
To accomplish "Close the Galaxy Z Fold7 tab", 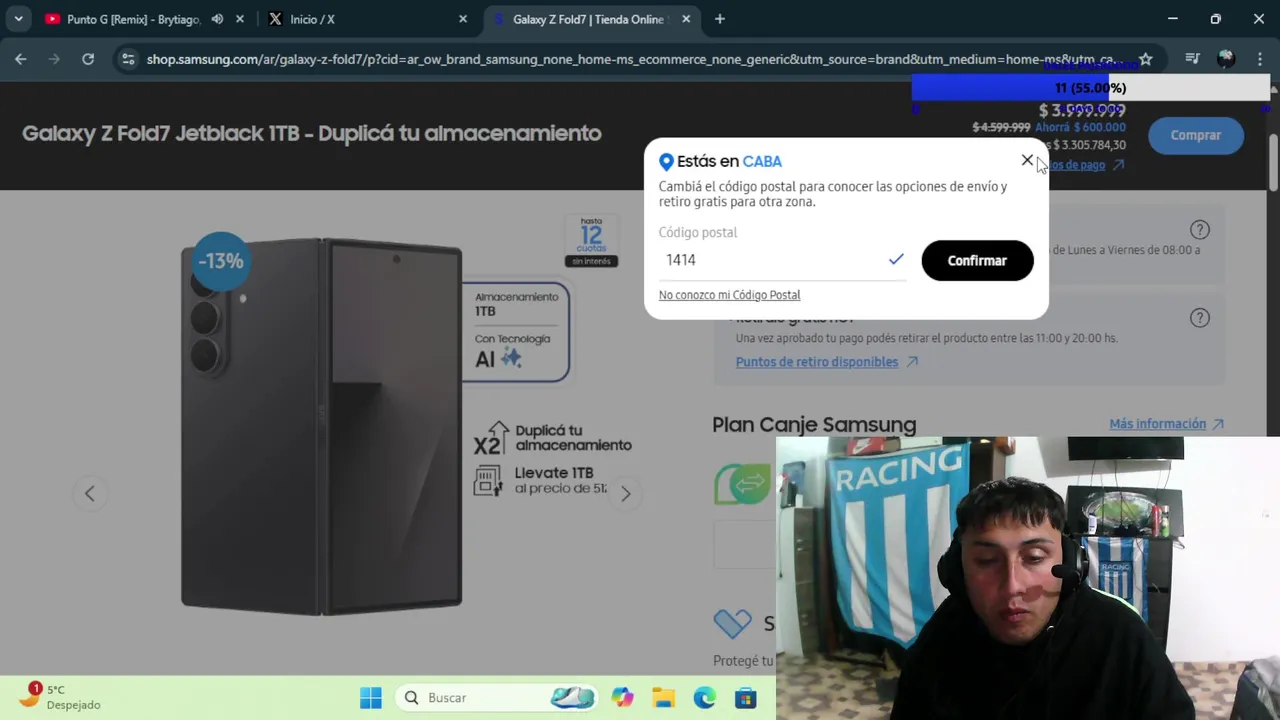I will [x=686, y=19].
